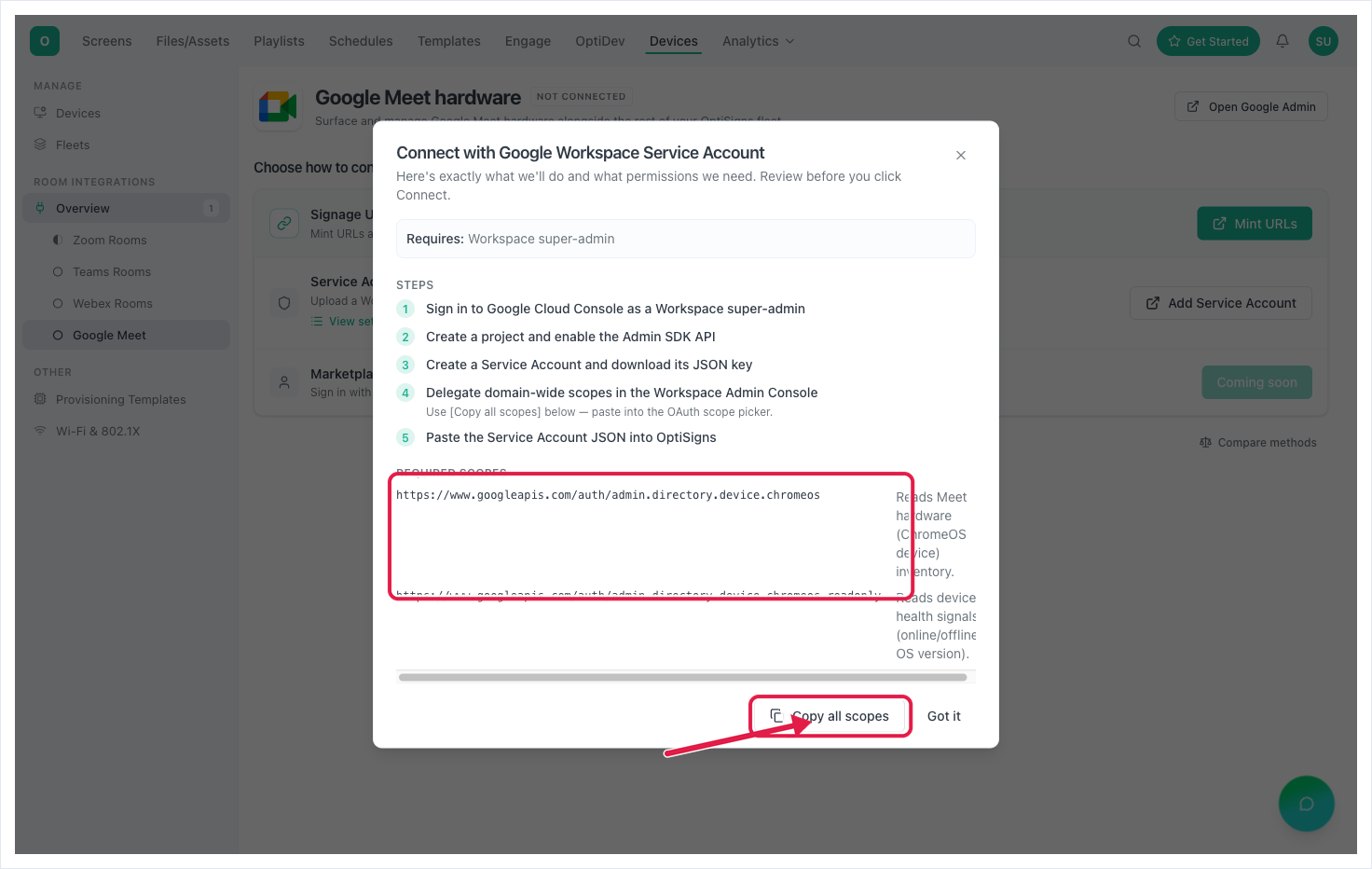Click step 4 Delegate domain-wide scopes text
The width and height of the screenshot is (1372, 869).
[x=622, y=393]
